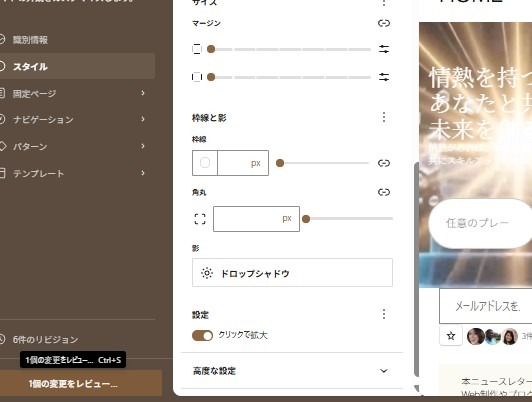Open custom size for vertical margin
532x402 pixels.
(x=384, y=49)
